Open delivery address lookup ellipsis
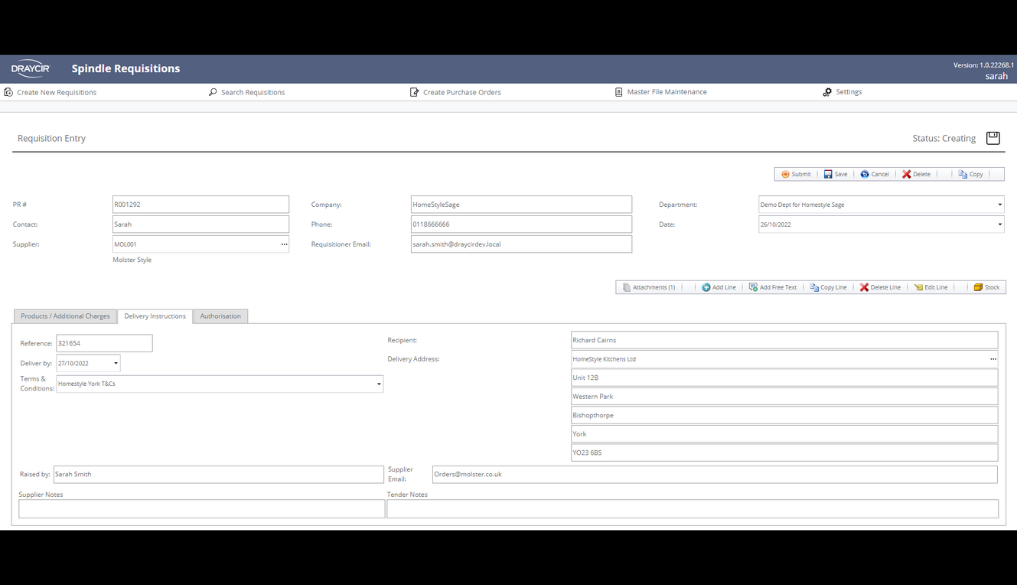This screenshot has width=1017, height=585. pyautogui.click(x=993, y=359)
